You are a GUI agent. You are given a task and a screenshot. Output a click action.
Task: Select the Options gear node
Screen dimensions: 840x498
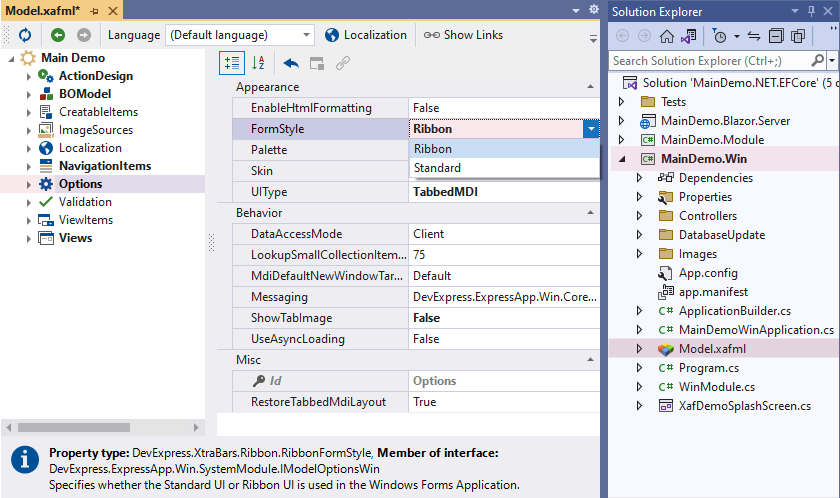coord(80,184)
